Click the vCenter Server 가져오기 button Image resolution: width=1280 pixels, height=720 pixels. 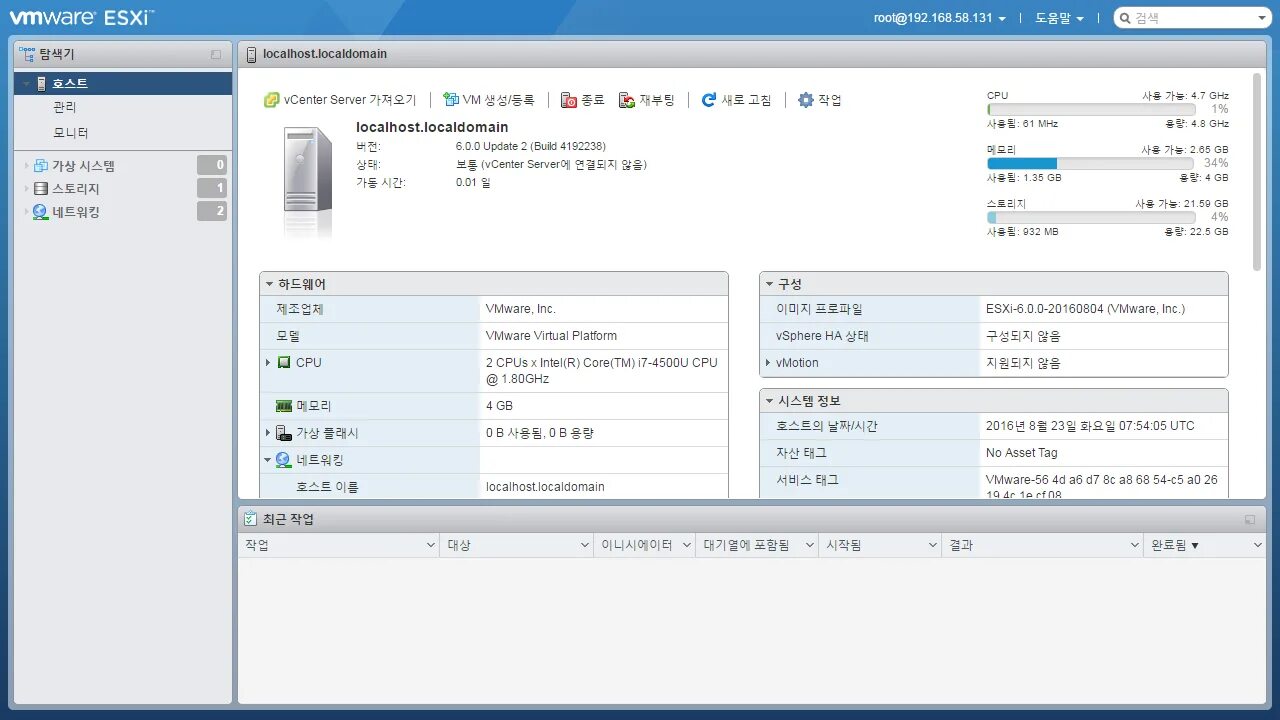coord(340,100)
